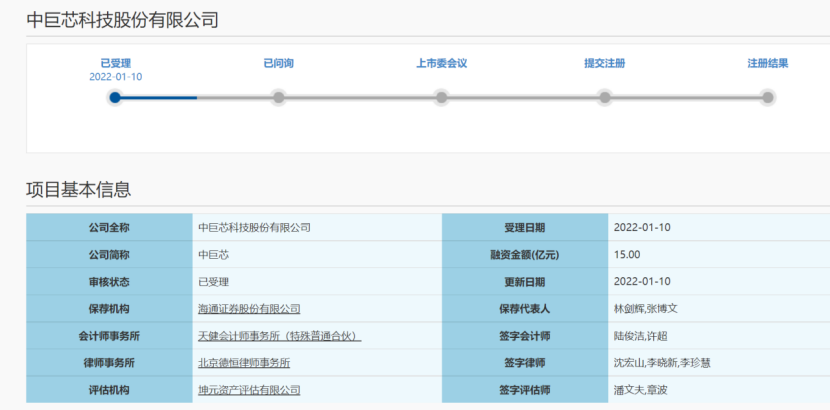Image resolution: width=830 pixels, height=410 pixels.
Task: Click the company full name value in the table
Action: point(254,227)
